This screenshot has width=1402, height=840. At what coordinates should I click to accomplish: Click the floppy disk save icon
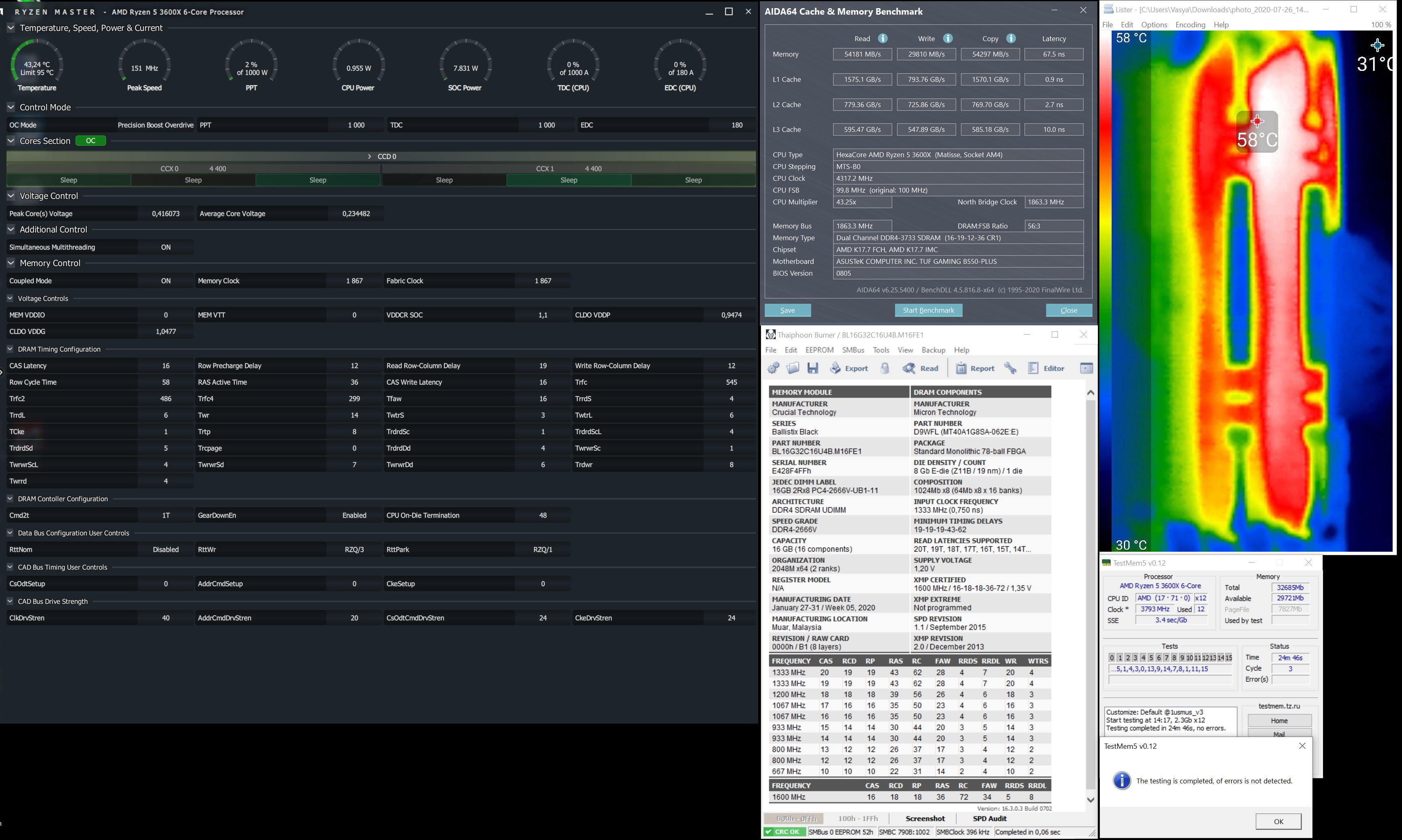[x=813, y=368]
